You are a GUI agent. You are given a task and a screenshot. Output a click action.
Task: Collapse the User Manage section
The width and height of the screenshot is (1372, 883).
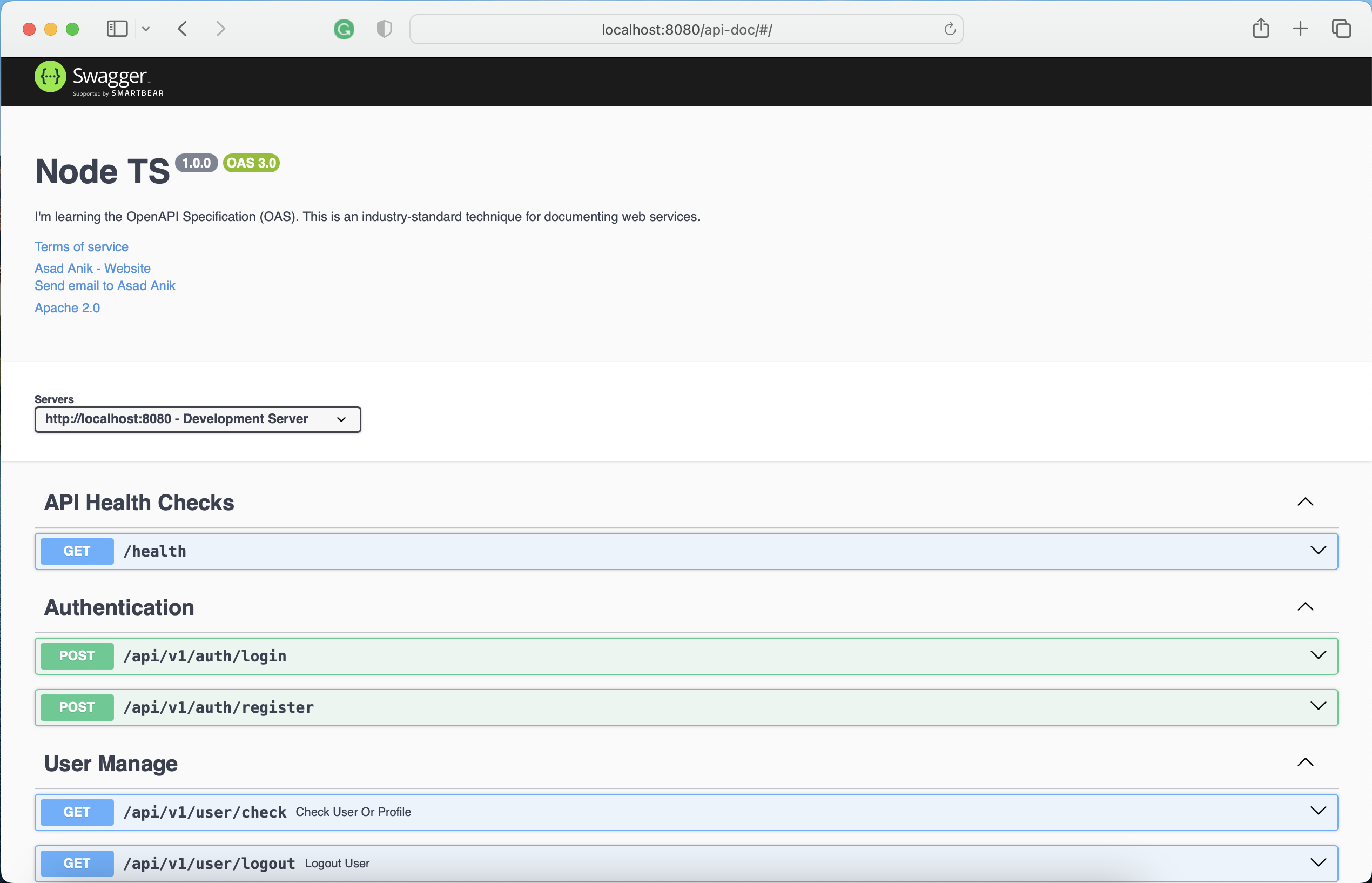click(x=1305, y=762)
